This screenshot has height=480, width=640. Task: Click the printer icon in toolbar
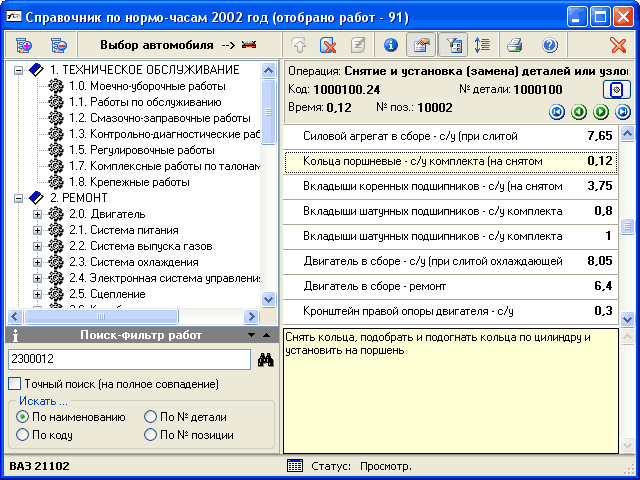(514, 45)
